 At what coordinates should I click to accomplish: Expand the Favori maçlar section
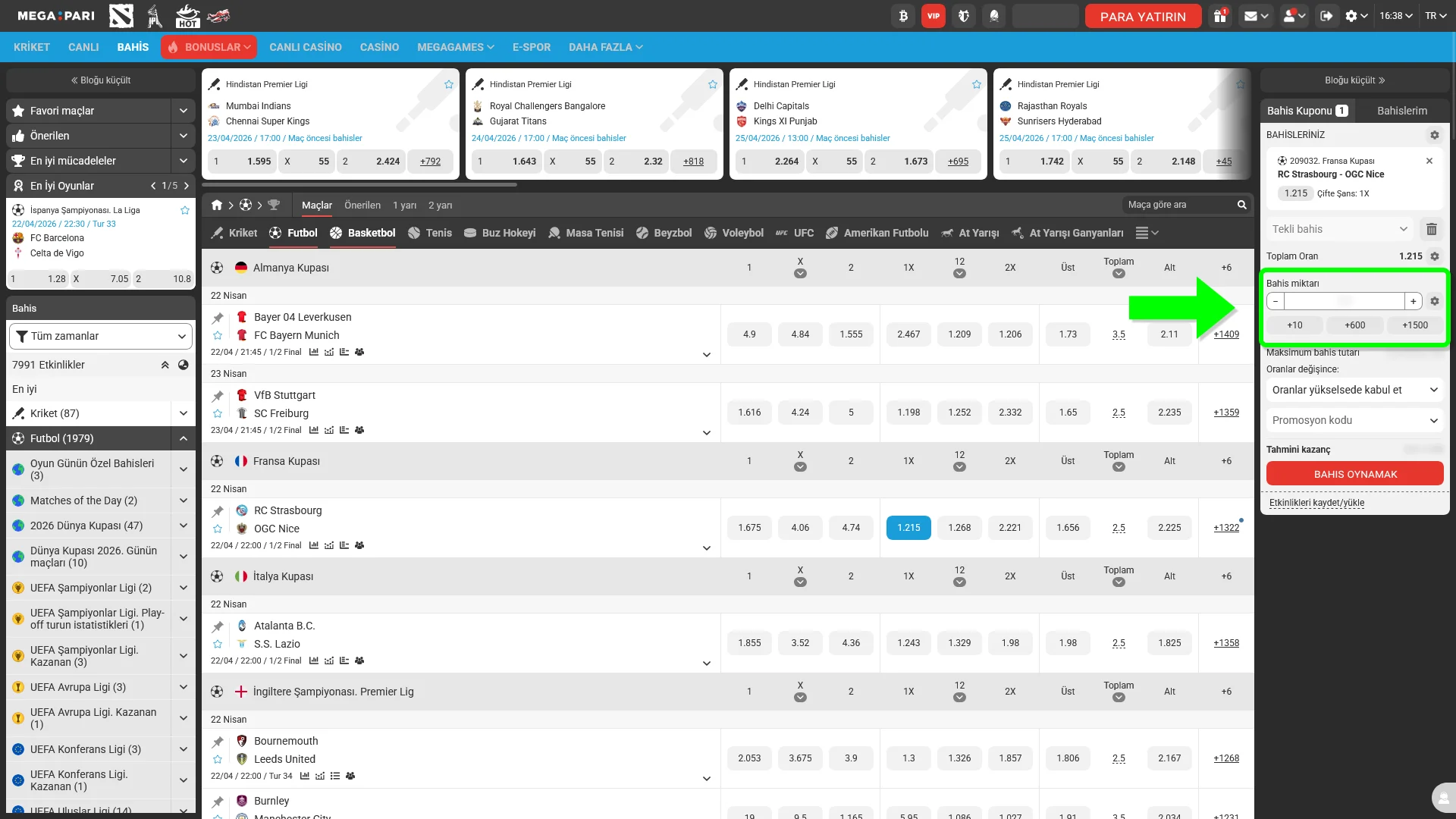pyautogui.click(x=183, y=111)
